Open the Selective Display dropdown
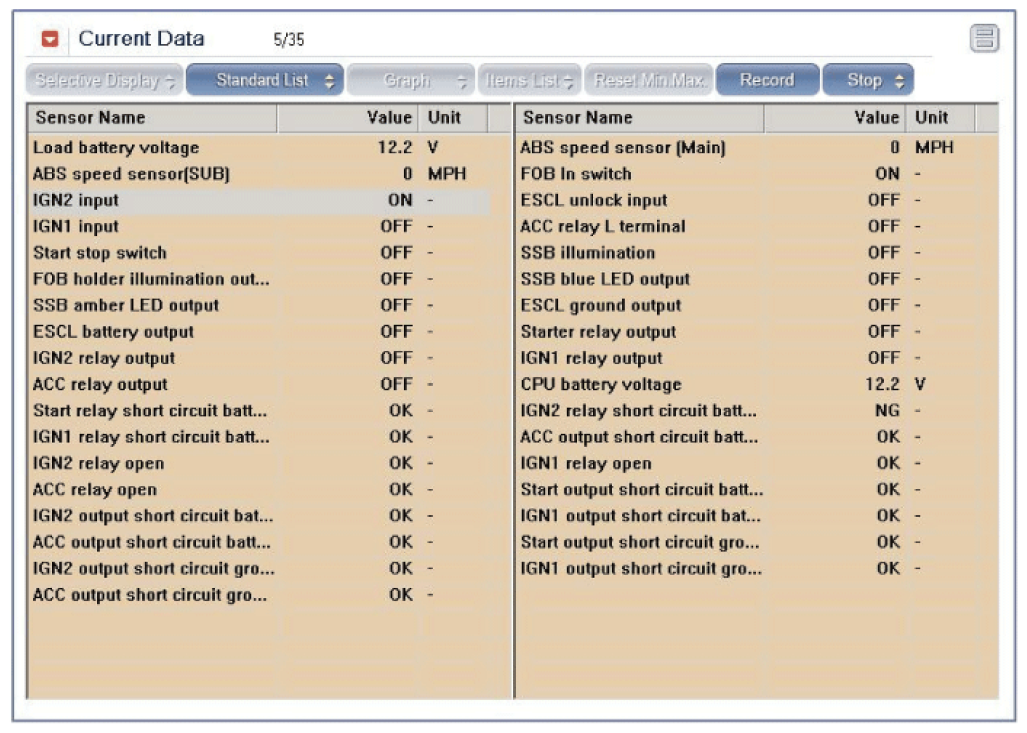 click(104, 80)
